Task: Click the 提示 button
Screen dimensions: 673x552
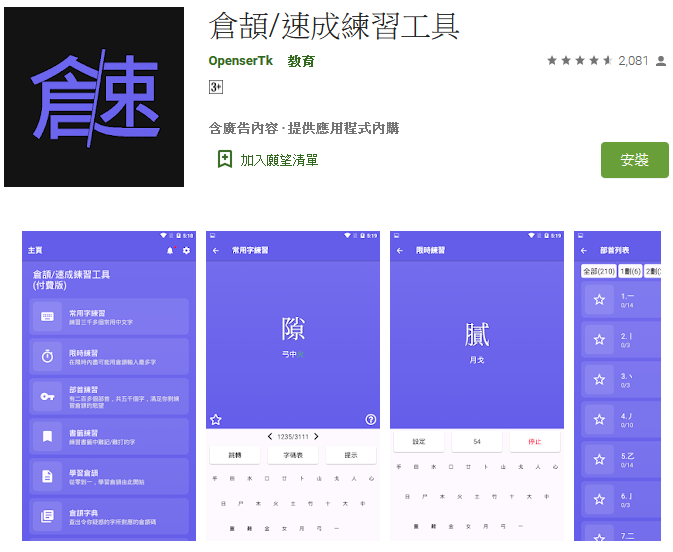Action: point(351,455)
